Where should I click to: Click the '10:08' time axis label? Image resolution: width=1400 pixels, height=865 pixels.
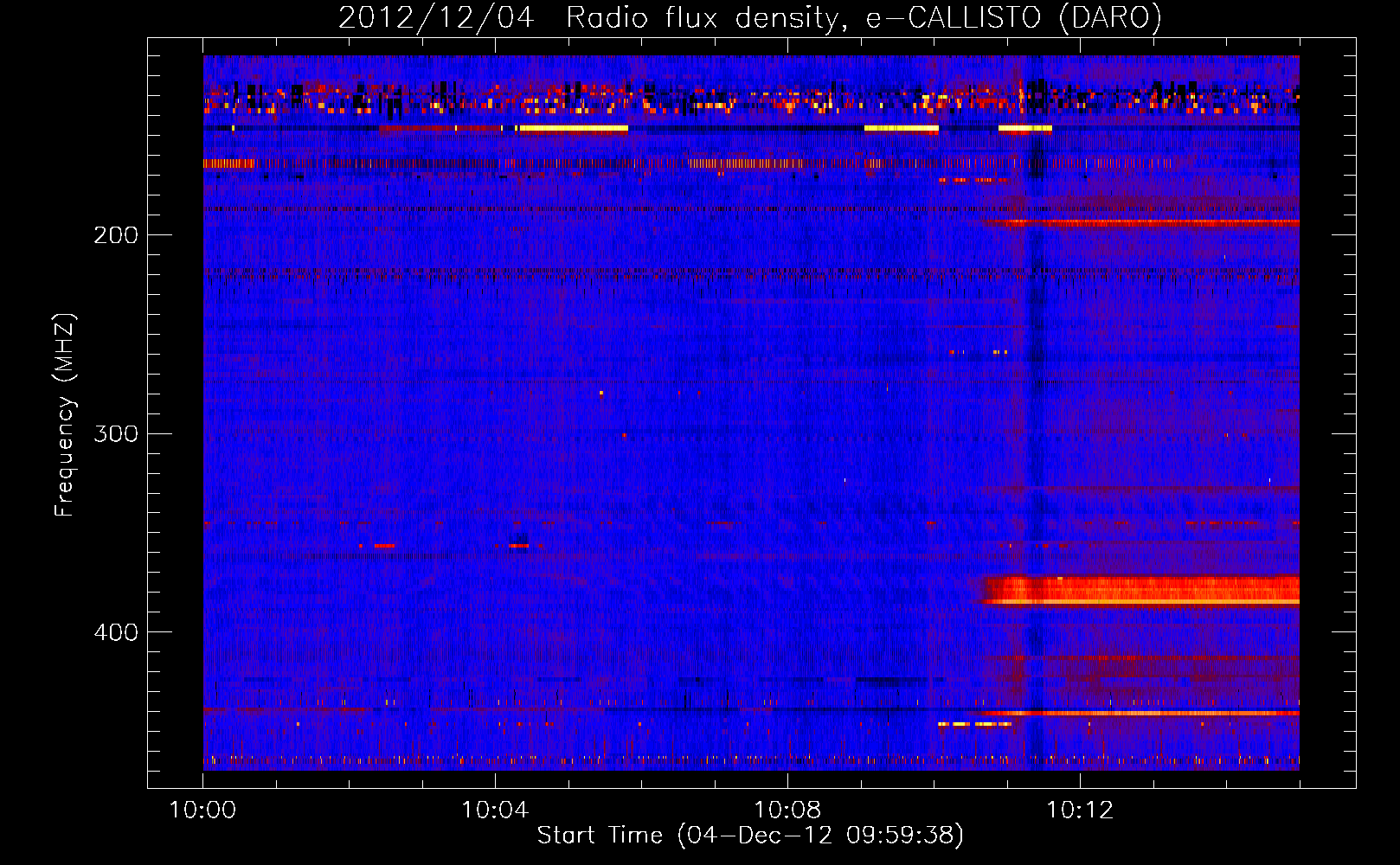pyautogui.click(x=787, y=811)
